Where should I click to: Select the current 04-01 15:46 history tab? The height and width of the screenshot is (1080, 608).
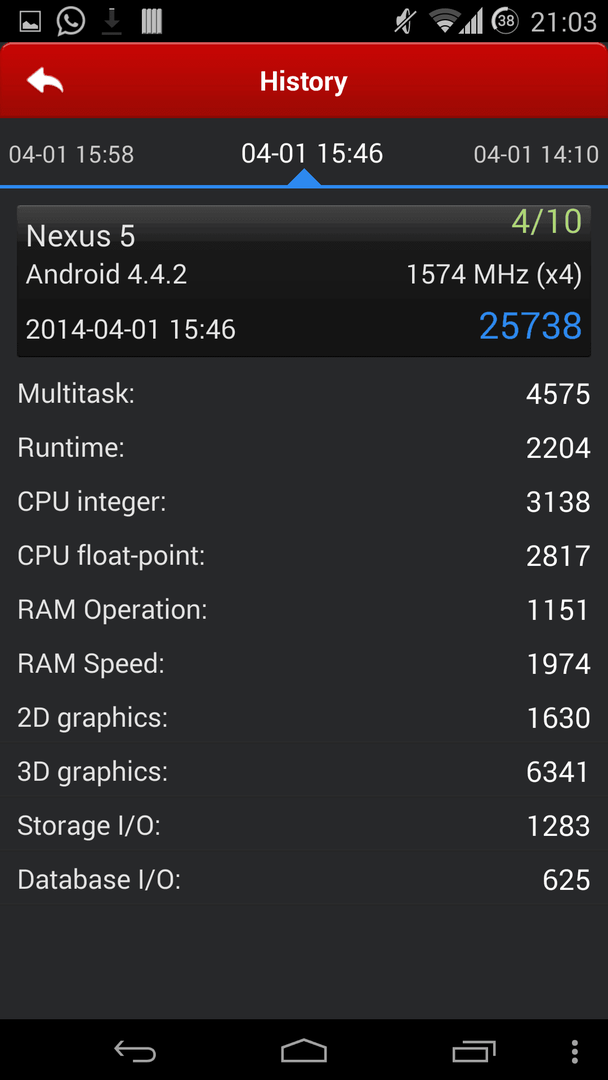tap(312, 153)
